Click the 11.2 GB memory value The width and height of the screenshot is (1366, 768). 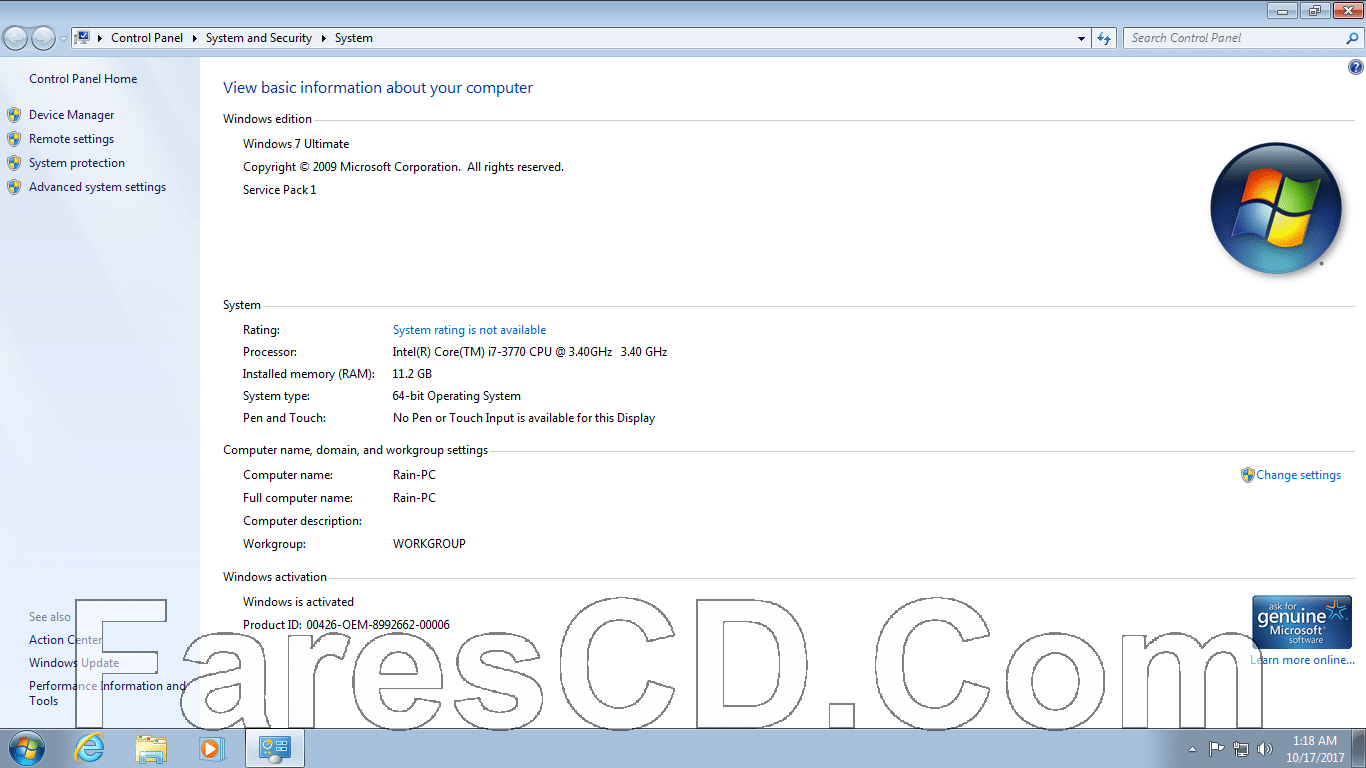pos(412,374)
